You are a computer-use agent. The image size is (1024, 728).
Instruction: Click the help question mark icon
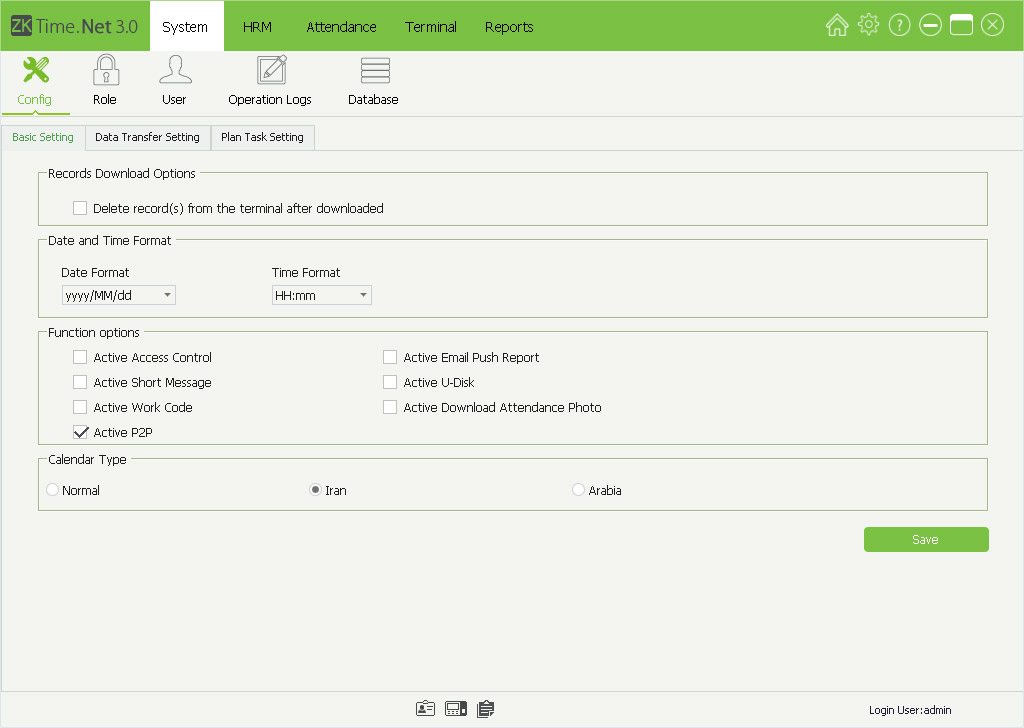pos(899,26)
